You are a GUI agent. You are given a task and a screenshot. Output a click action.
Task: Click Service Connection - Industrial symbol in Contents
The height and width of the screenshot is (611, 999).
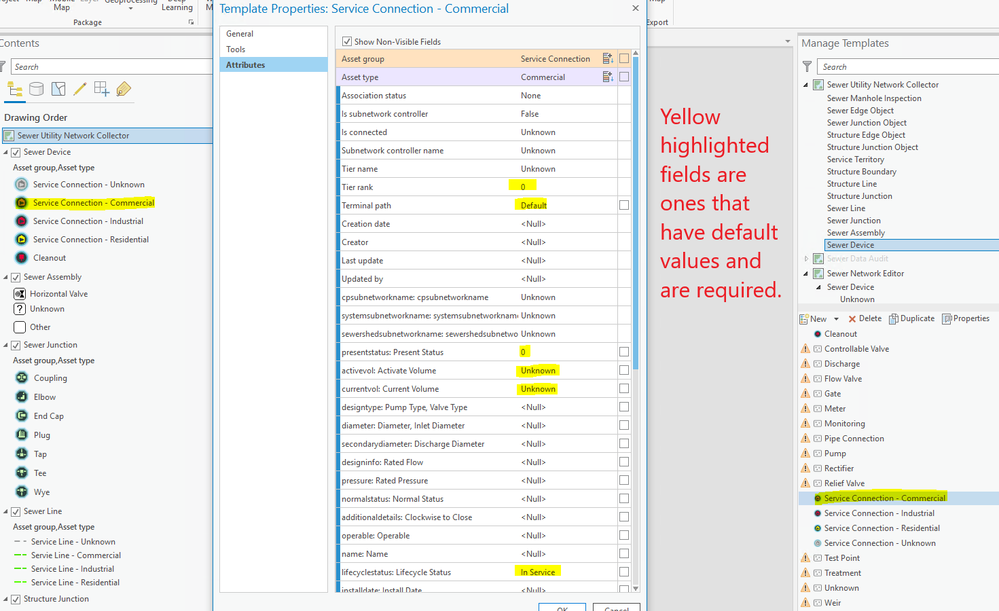22,221
